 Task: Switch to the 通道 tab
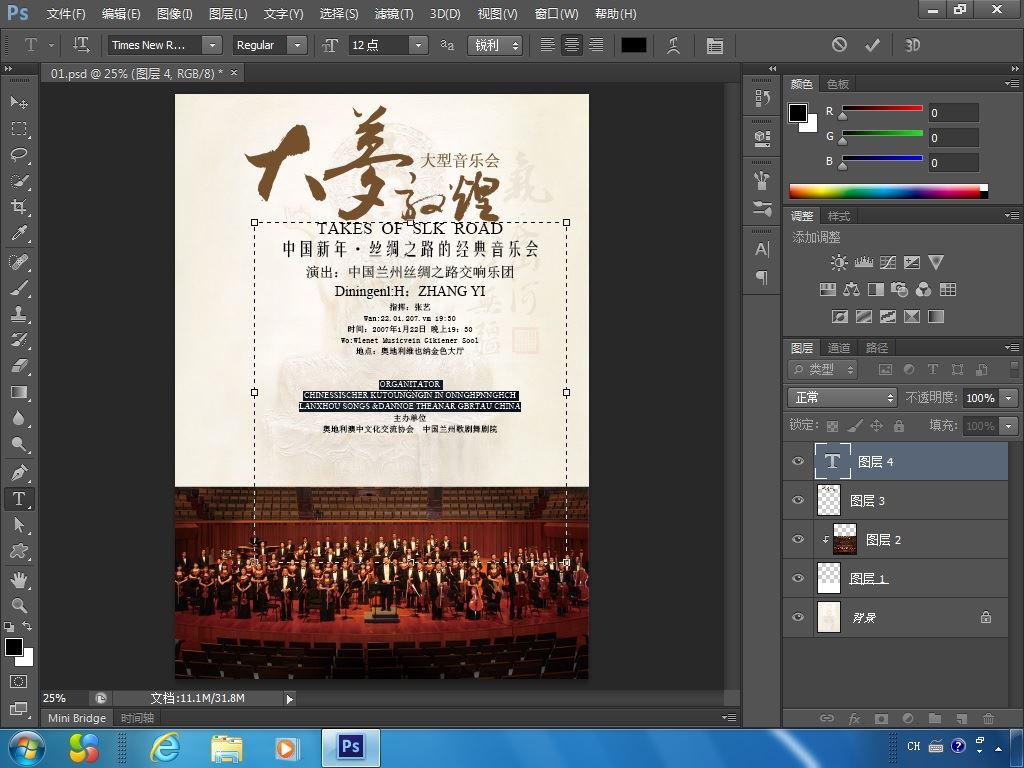[x=839, y=347]
